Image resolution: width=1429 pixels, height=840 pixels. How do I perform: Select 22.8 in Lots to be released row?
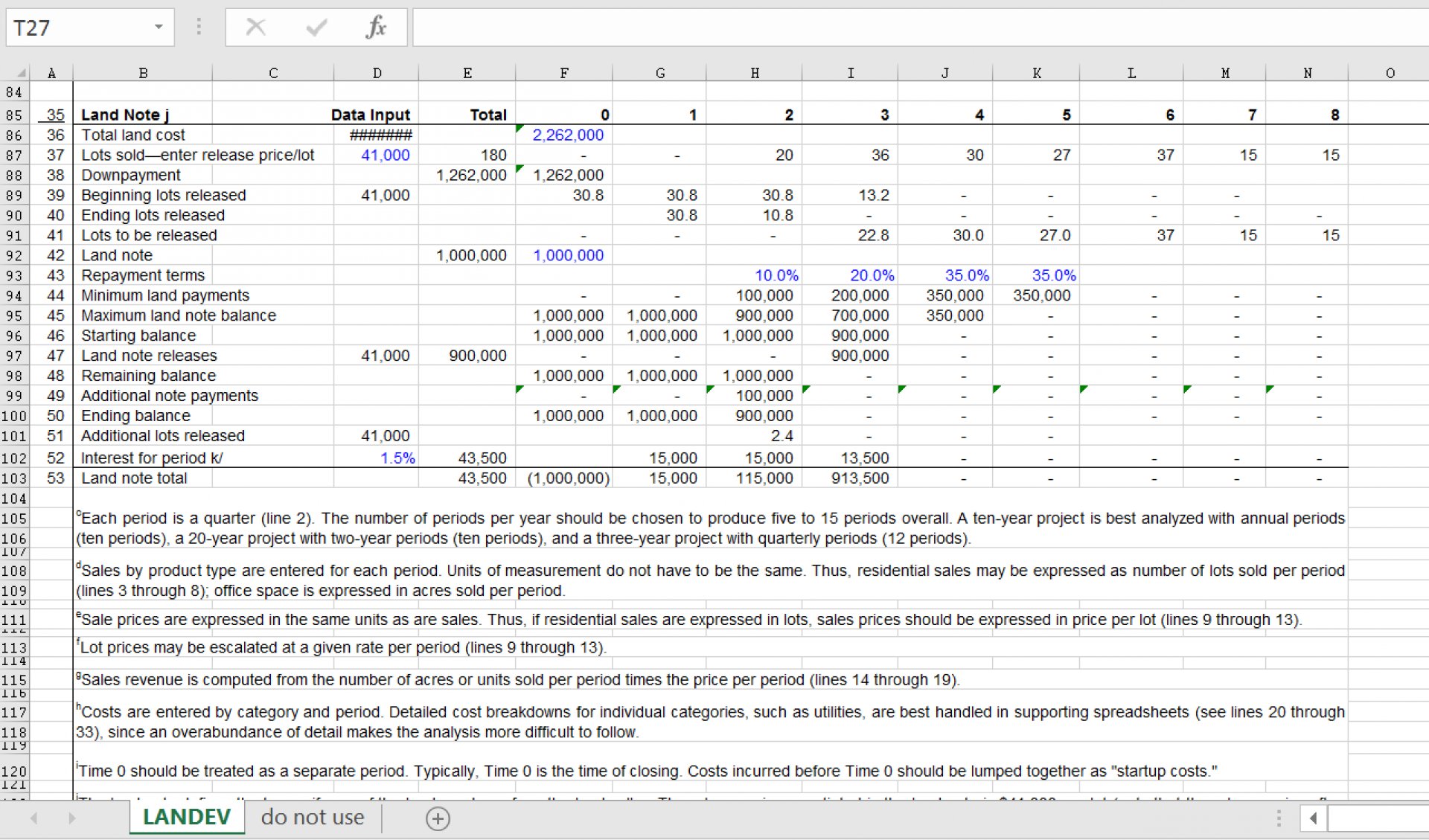pos(850,235)
